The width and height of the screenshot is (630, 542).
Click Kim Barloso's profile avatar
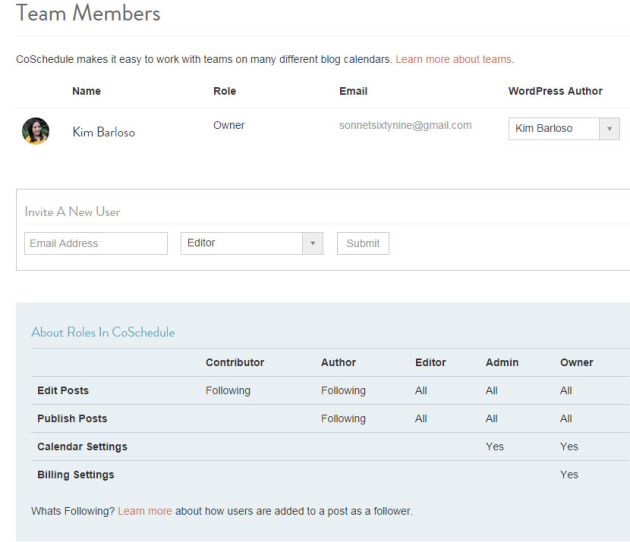click(36, 131)
